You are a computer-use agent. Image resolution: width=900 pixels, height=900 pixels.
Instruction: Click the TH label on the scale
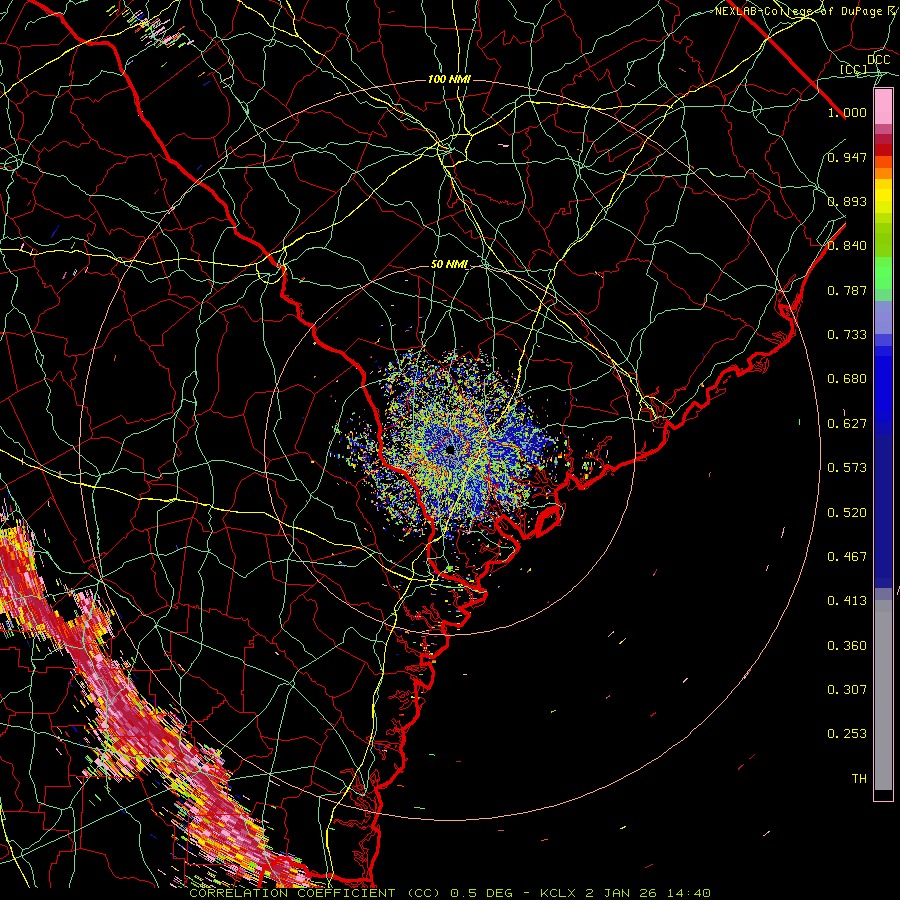(859, 779)
